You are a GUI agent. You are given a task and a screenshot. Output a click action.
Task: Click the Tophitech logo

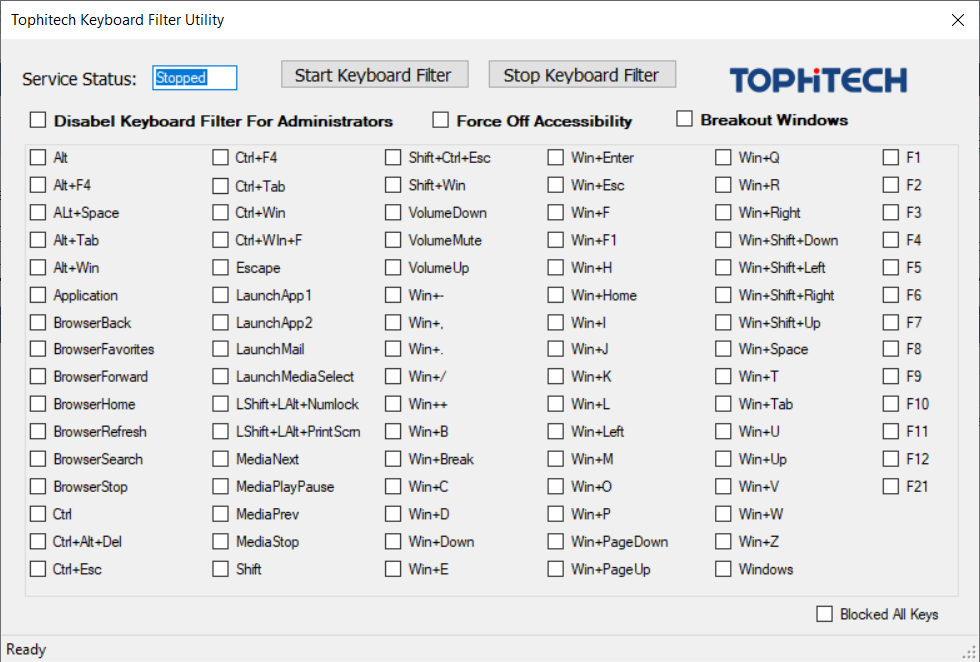point(817,80)
